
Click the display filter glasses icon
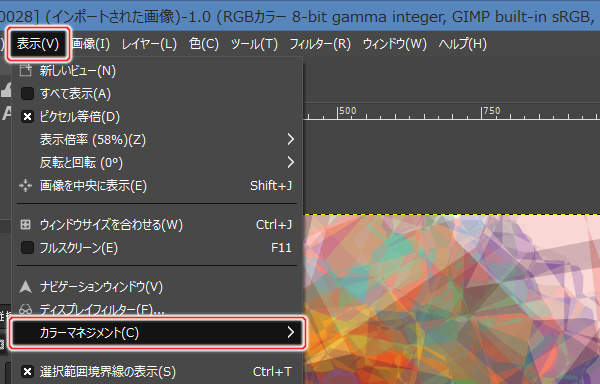(x=26, y=309)
